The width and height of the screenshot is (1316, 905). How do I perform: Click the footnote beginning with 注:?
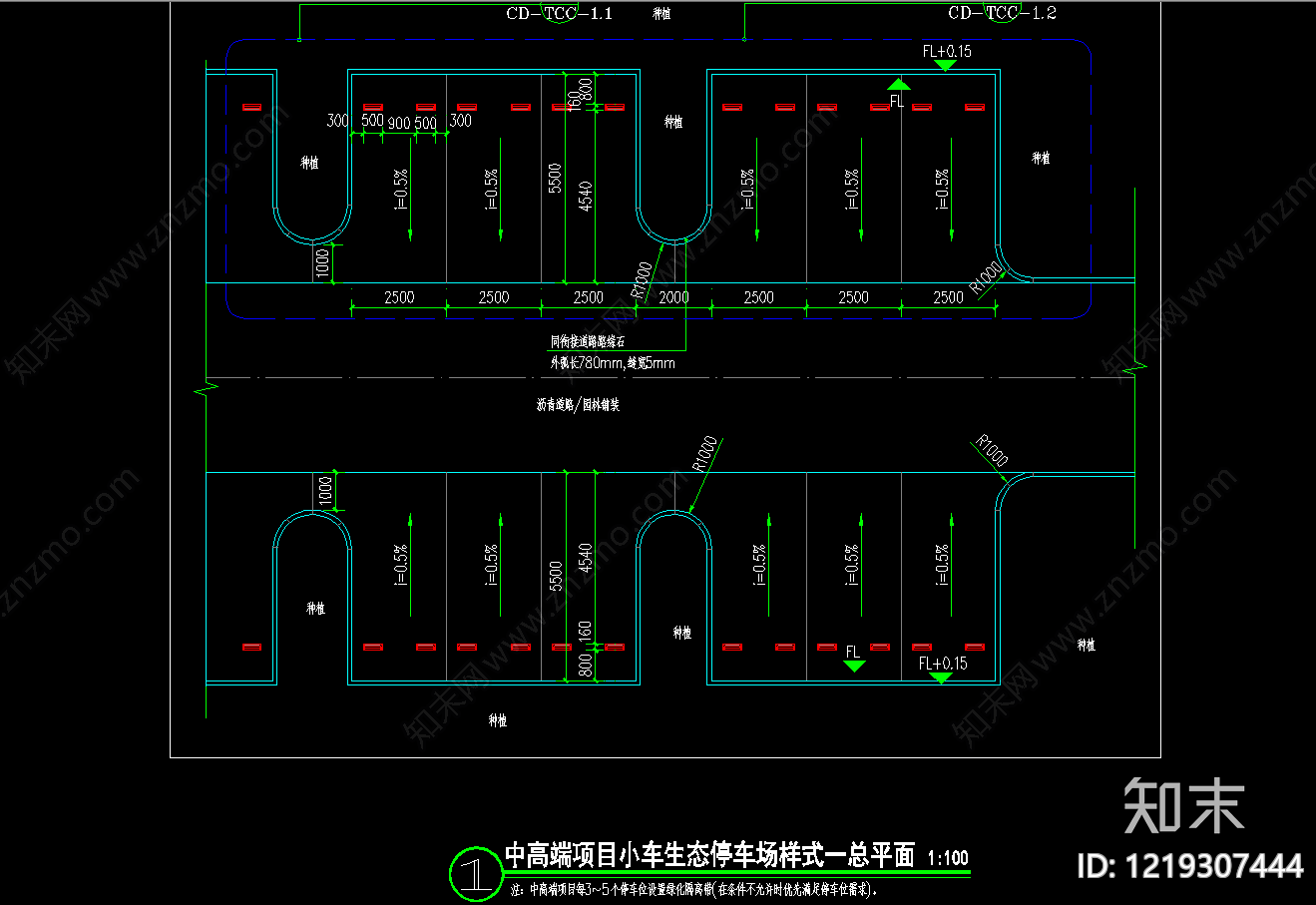click(693, 889)
